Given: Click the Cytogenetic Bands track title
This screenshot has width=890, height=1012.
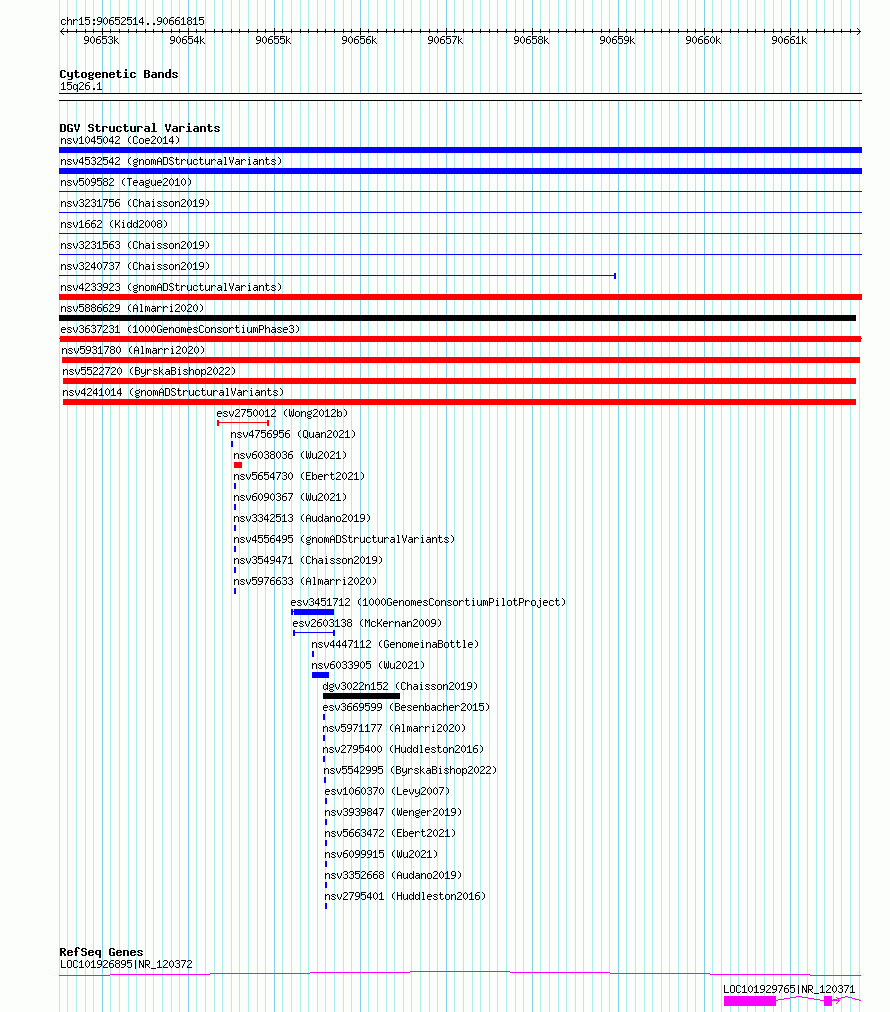Looking at the screenshot, I should click(x=119, y=74).
